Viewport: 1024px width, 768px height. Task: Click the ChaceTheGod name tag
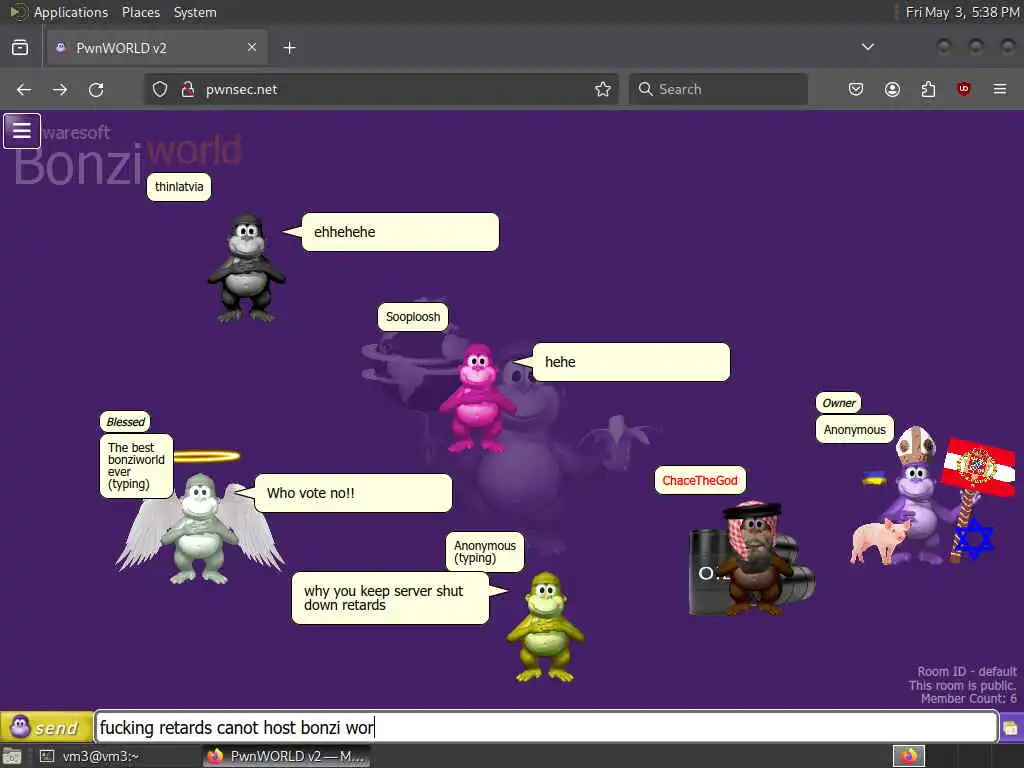coord(700,481)
